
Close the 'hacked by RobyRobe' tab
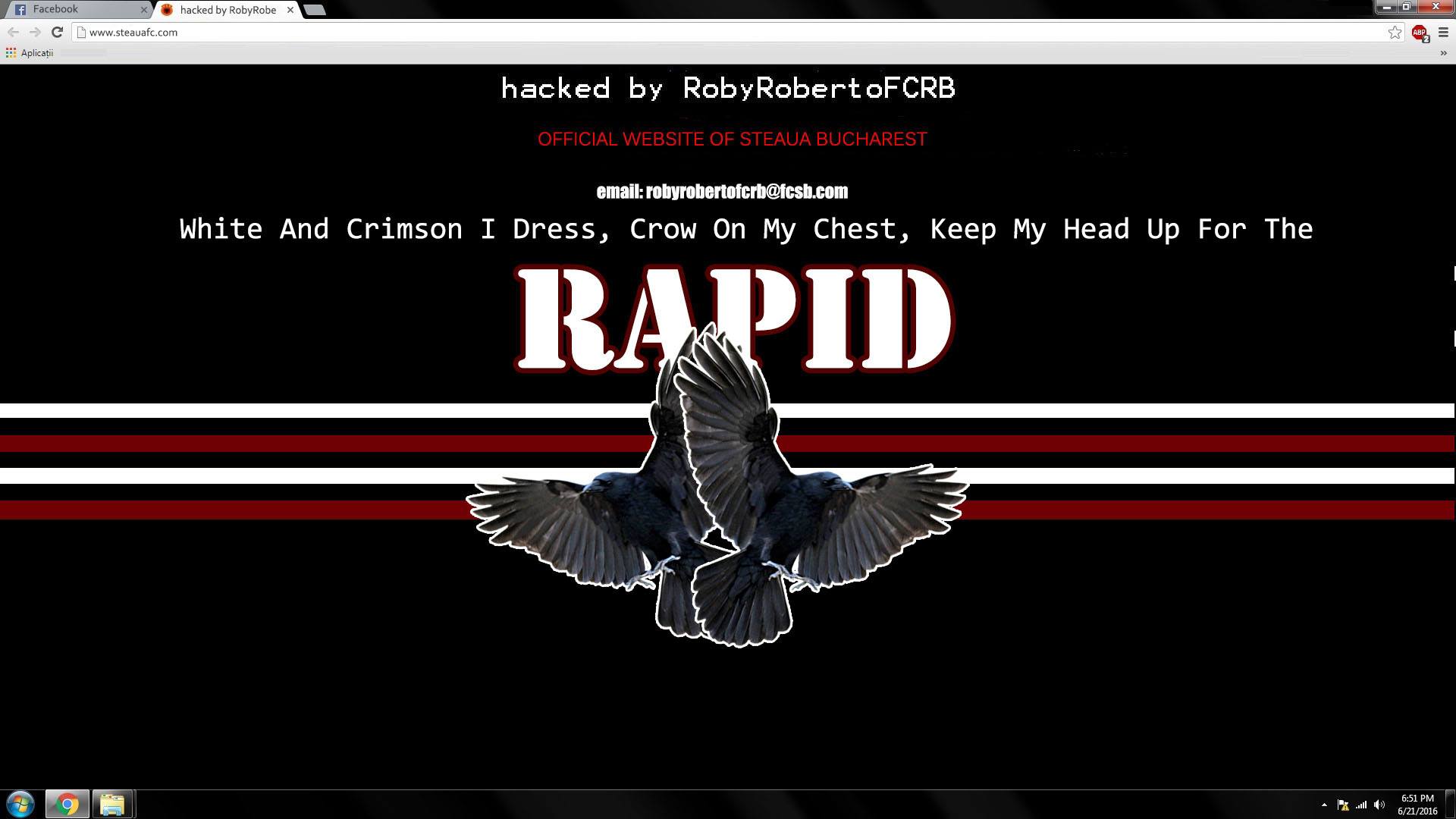[290, 10]
